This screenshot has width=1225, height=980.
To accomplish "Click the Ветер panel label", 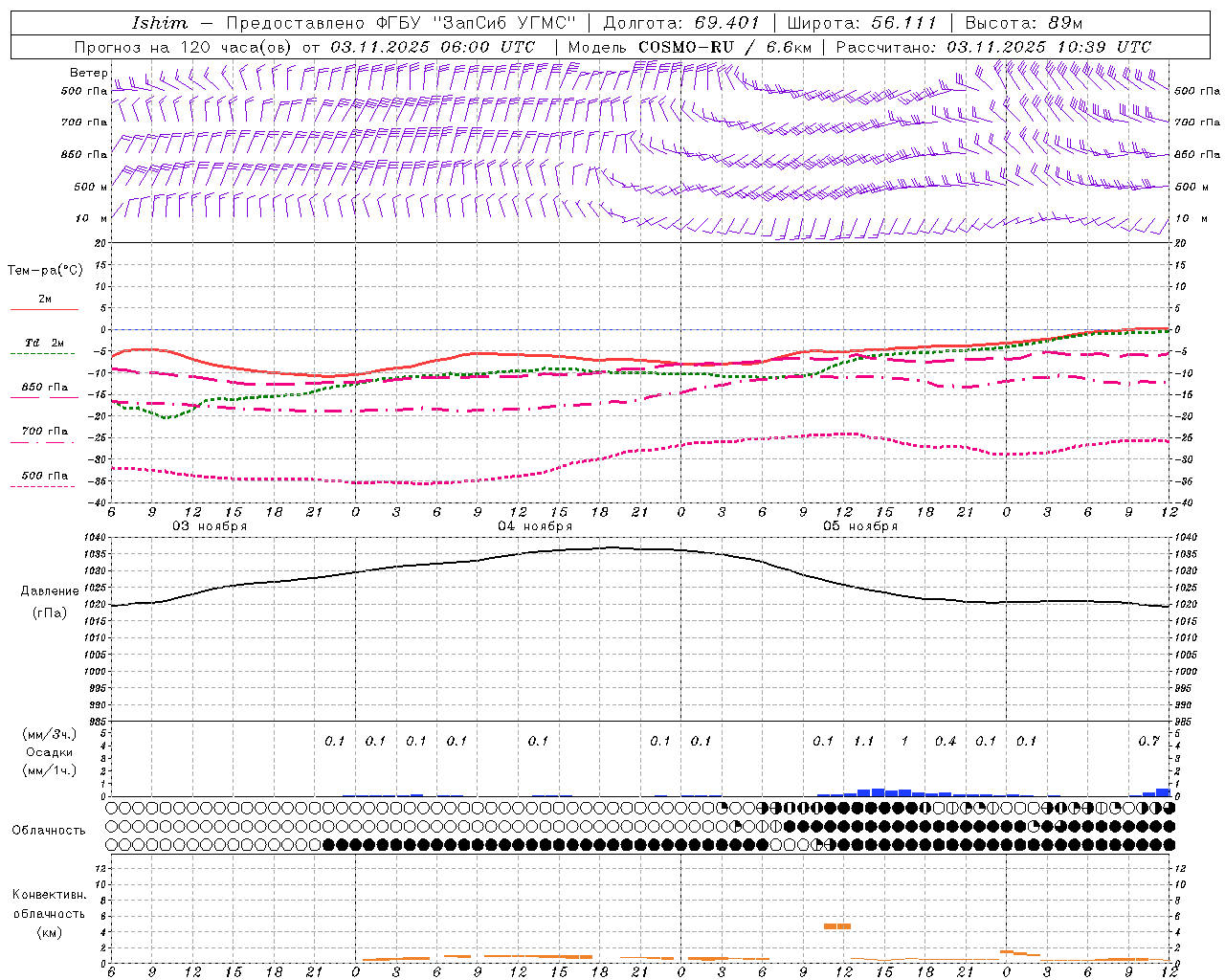I will [x=88, y=73].
